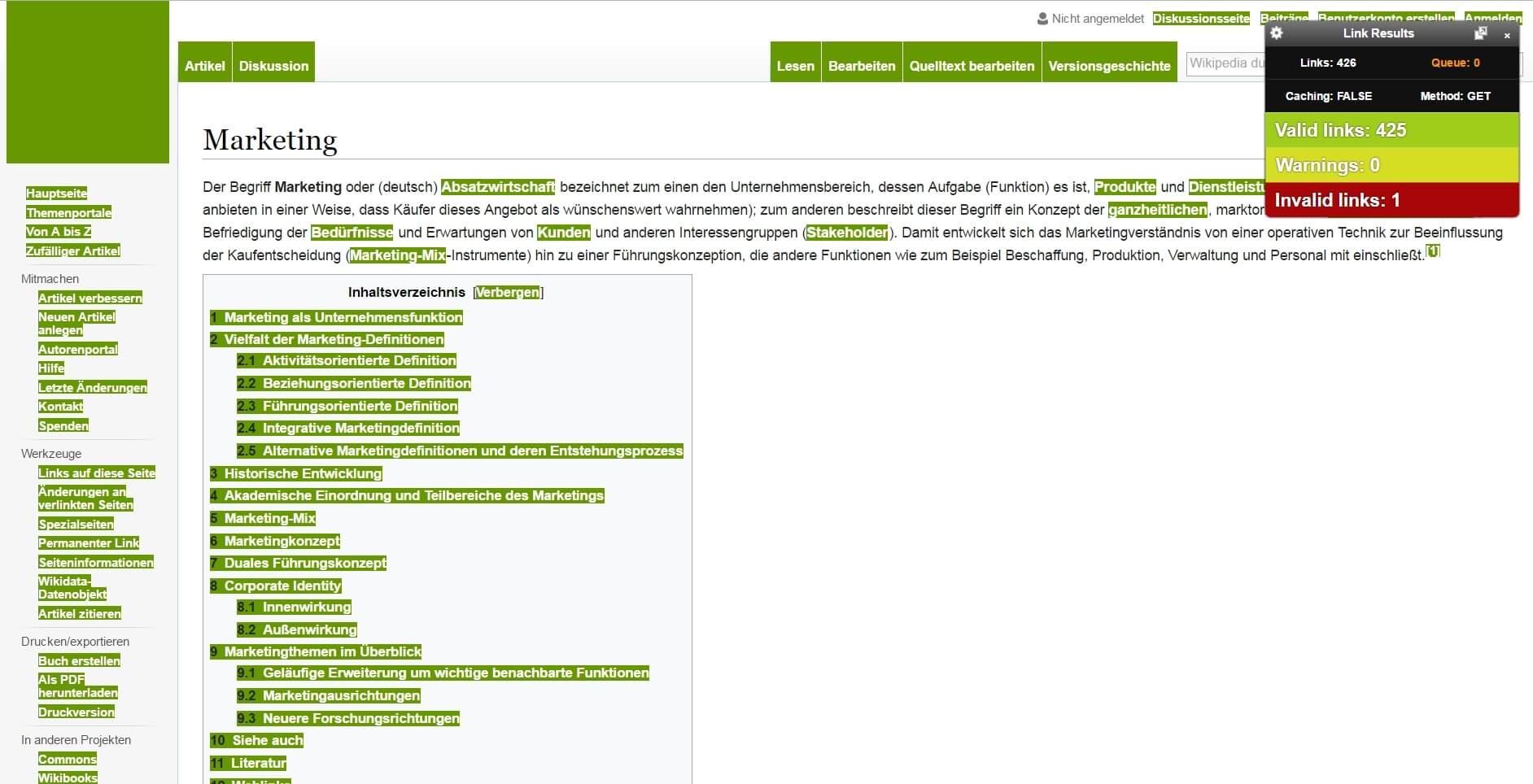The width and height of the screenshot is (1533, 784).
Task: Select the Lesen tab
Action: tap(796, 66)
